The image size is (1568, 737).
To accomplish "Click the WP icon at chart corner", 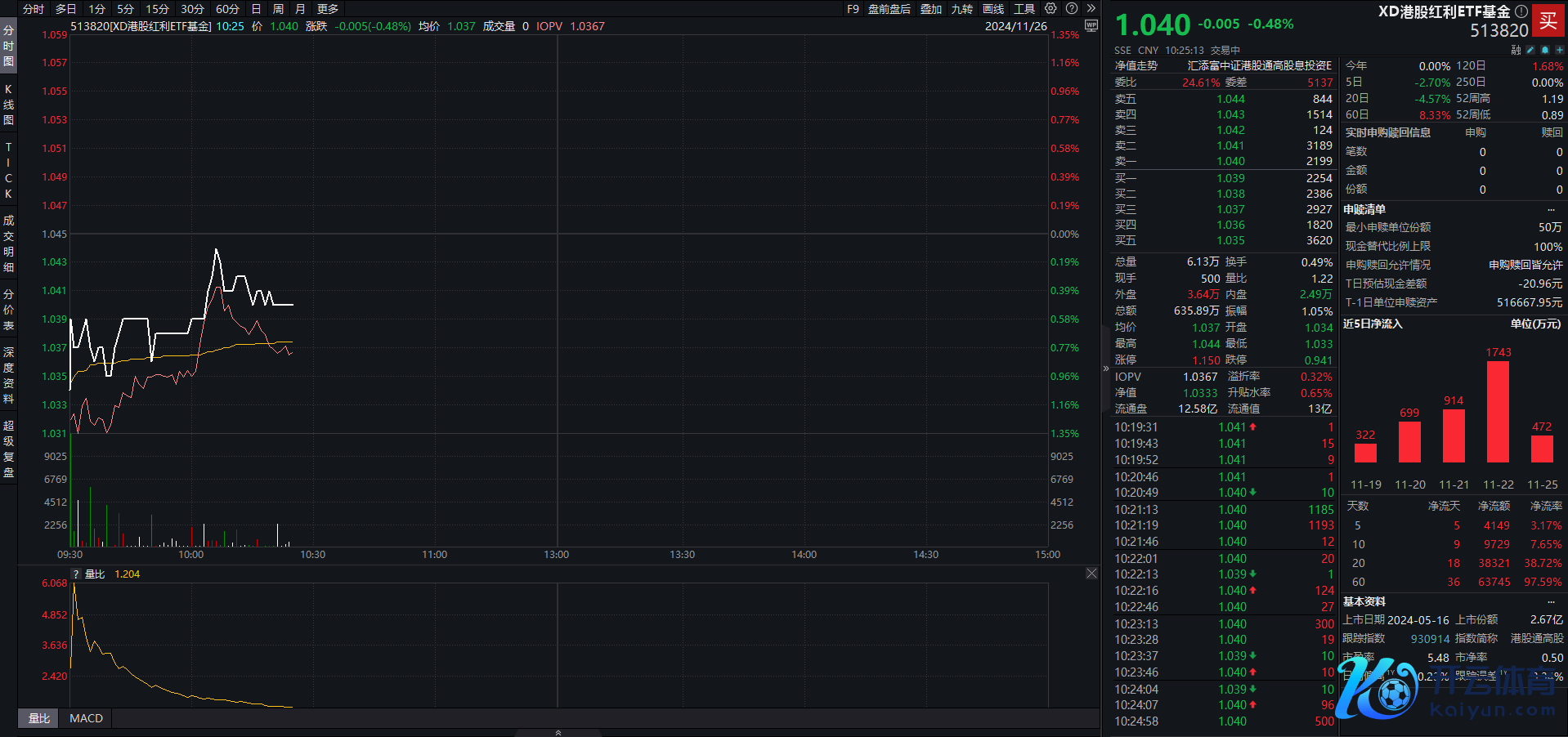I will coord(1091,26).
